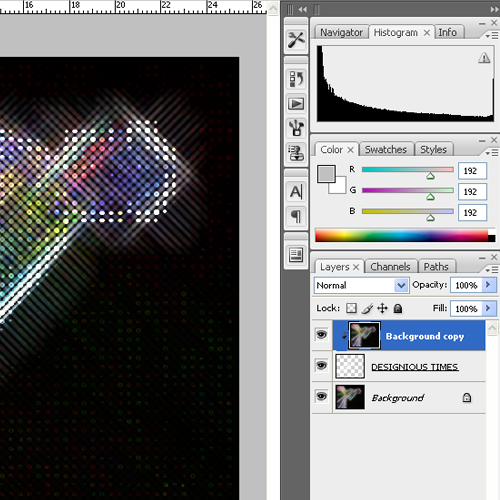The width and height of the screenshot is (500, 500).
Task: Select the DESIGNIOUS TIMES layer name
Action: [415, 367]
